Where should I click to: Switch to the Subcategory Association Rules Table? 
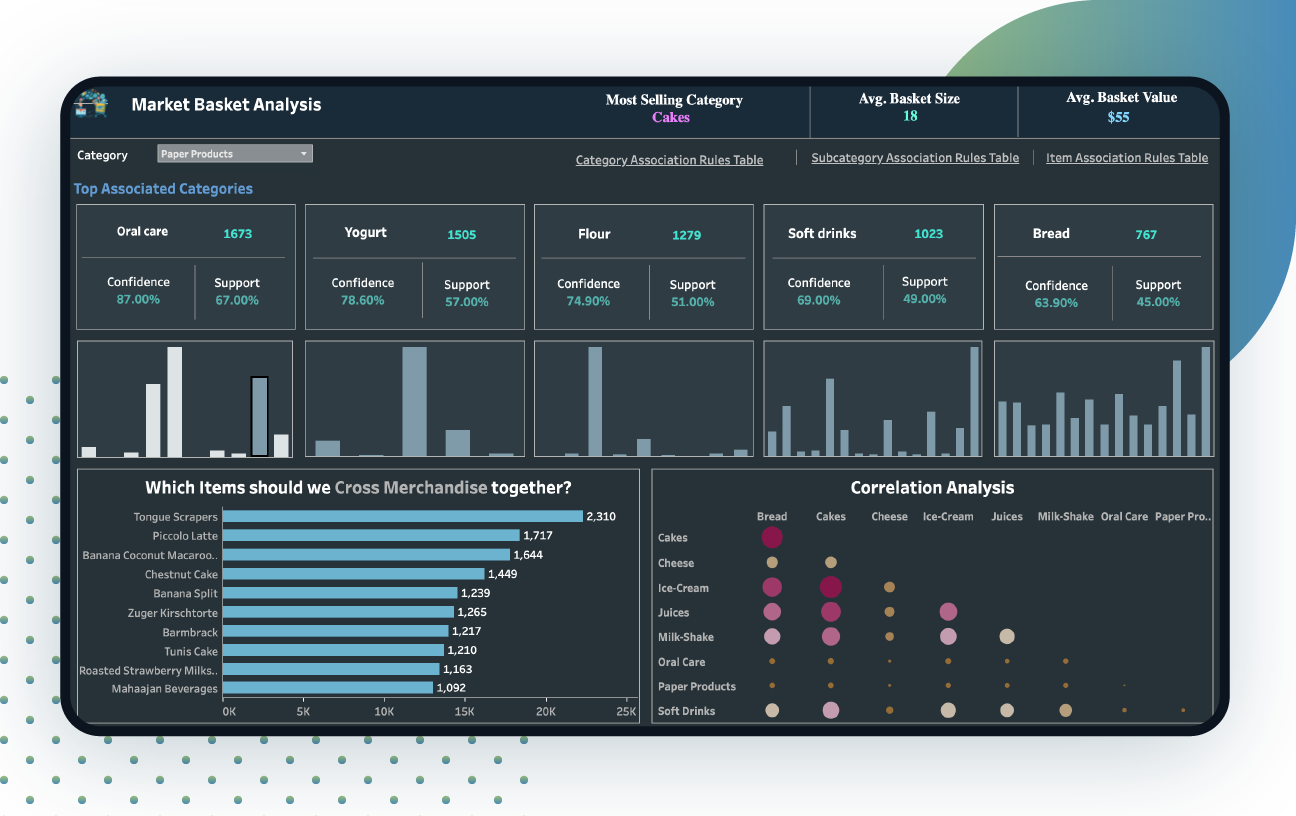coord(915,157)
